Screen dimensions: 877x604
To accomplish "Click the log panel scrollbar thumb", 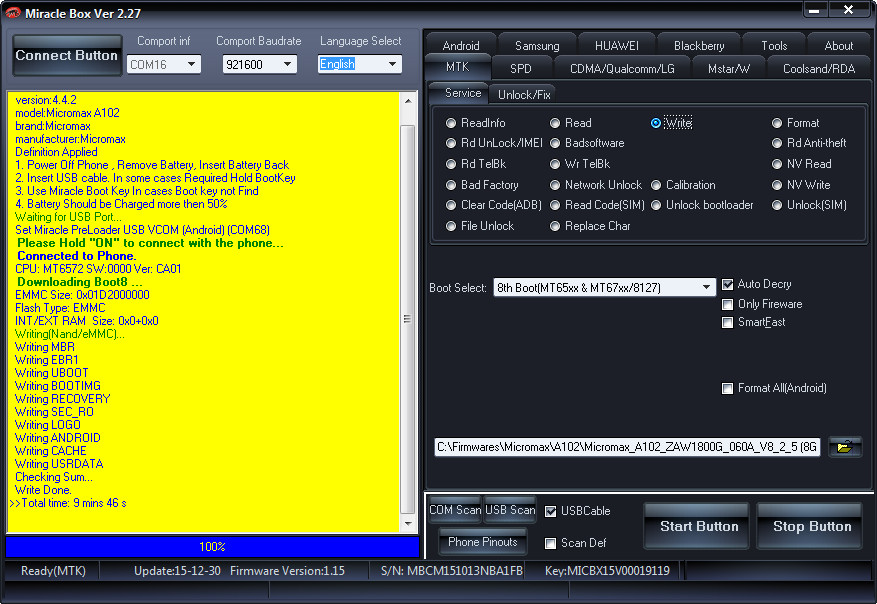I will pyautogui.click(x=408, y=319).
